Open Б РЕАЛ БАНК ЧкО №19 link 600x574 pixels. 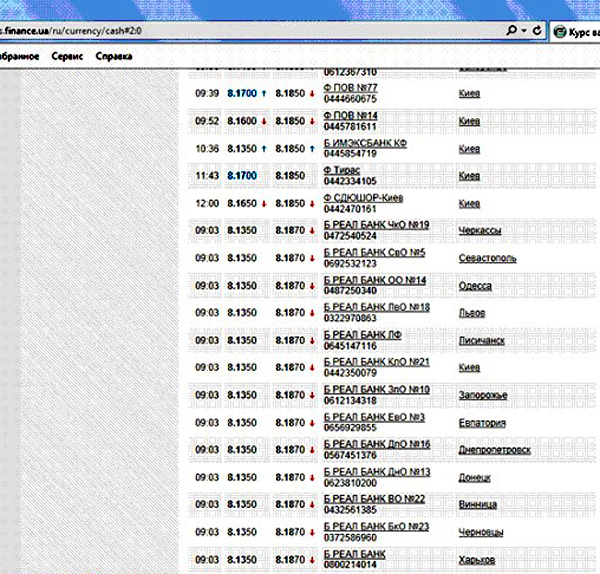(376, 225)
